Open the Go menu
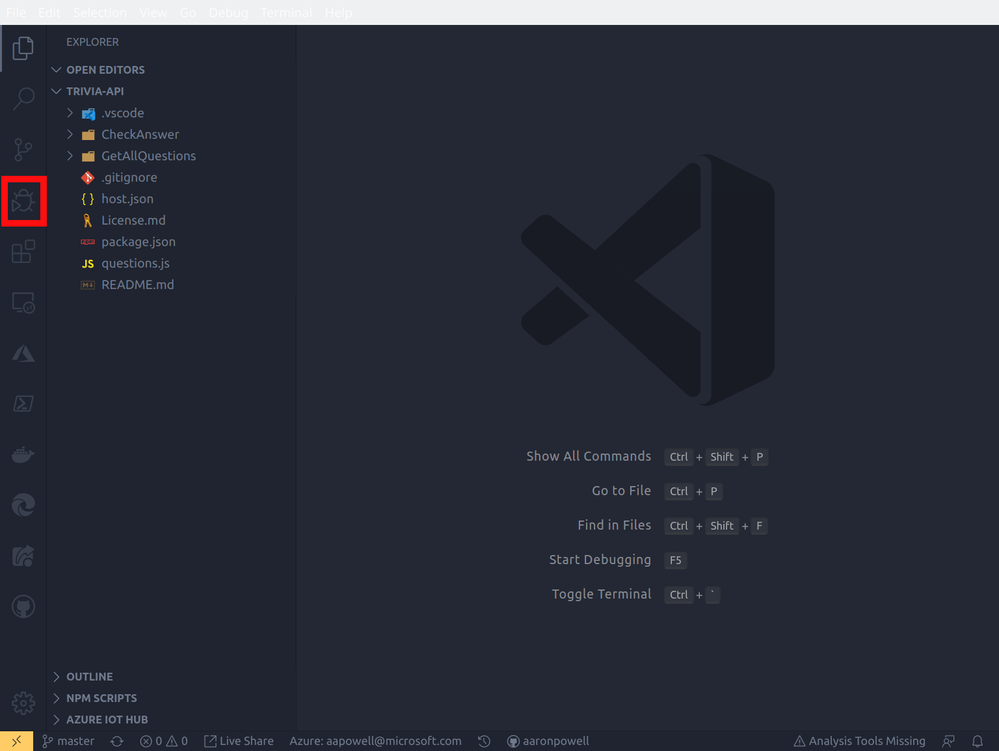 pos(188,12)
